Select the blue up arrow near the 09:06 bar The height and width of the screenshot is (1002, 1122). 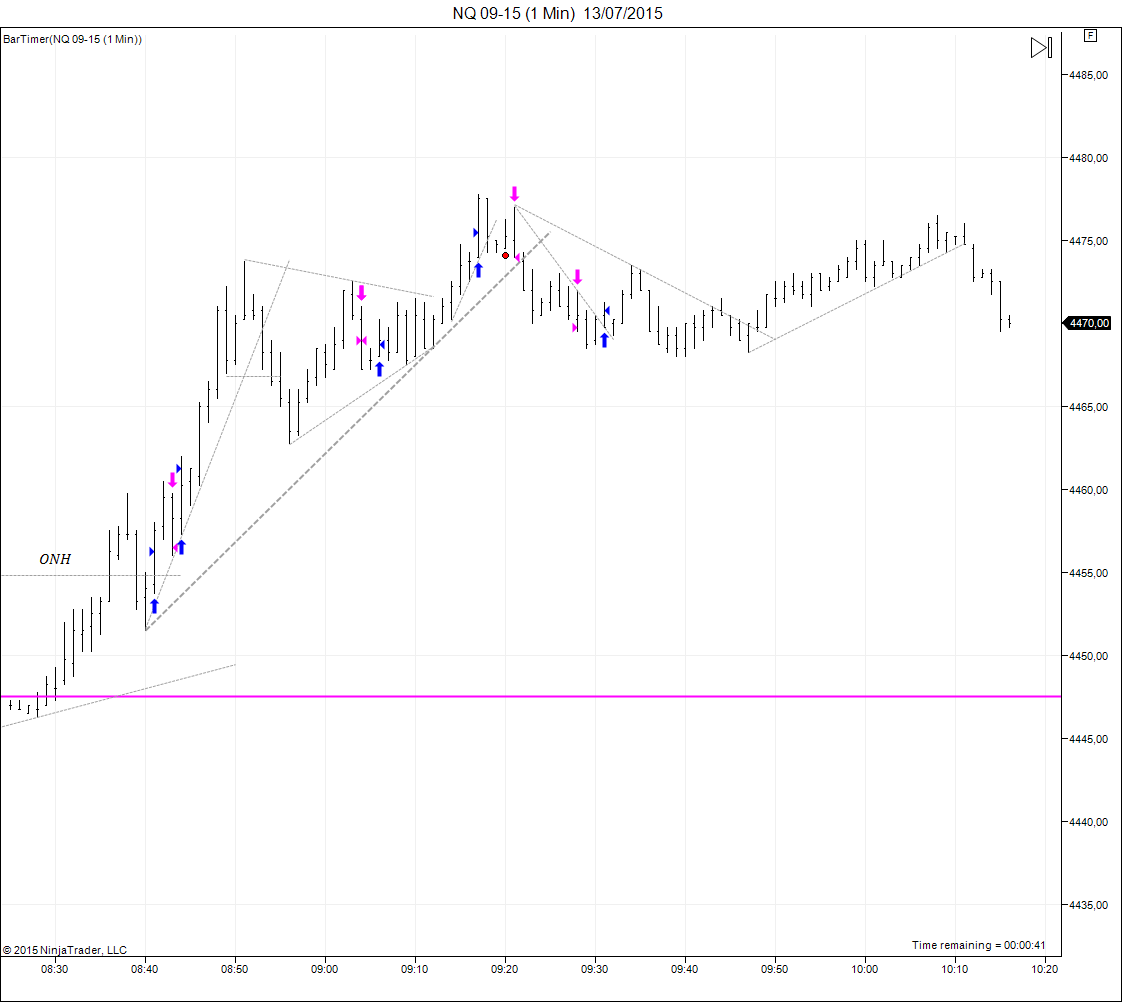379,369
